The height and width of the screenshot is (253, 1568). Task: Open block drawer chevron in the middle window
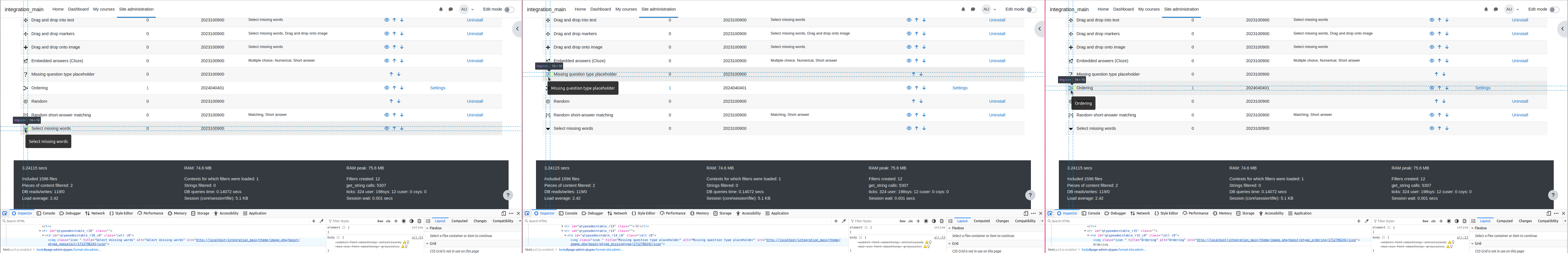pos(1039,29)
